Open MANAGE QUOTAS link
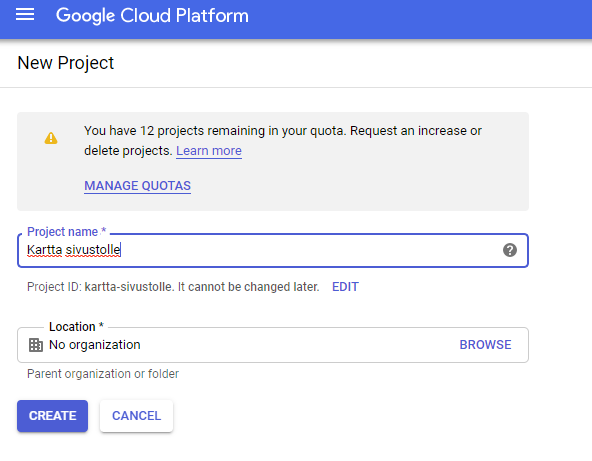The image size is (592, 461). 137,186
